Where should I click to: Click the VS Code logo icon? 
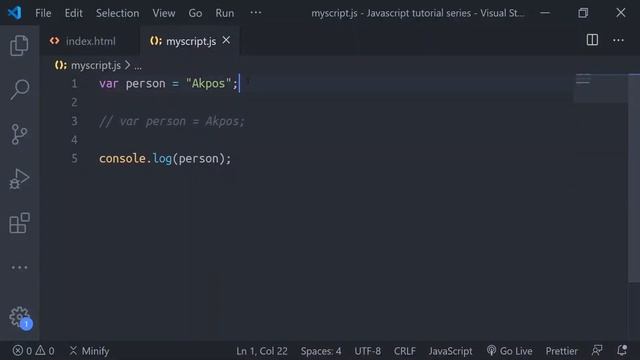tap(15, 13)
